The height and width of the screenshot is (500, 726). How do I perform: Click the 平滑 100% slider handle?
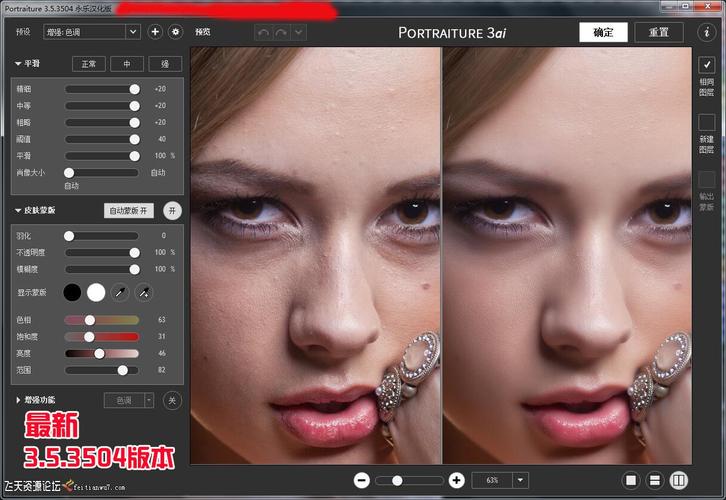(134, 156)
